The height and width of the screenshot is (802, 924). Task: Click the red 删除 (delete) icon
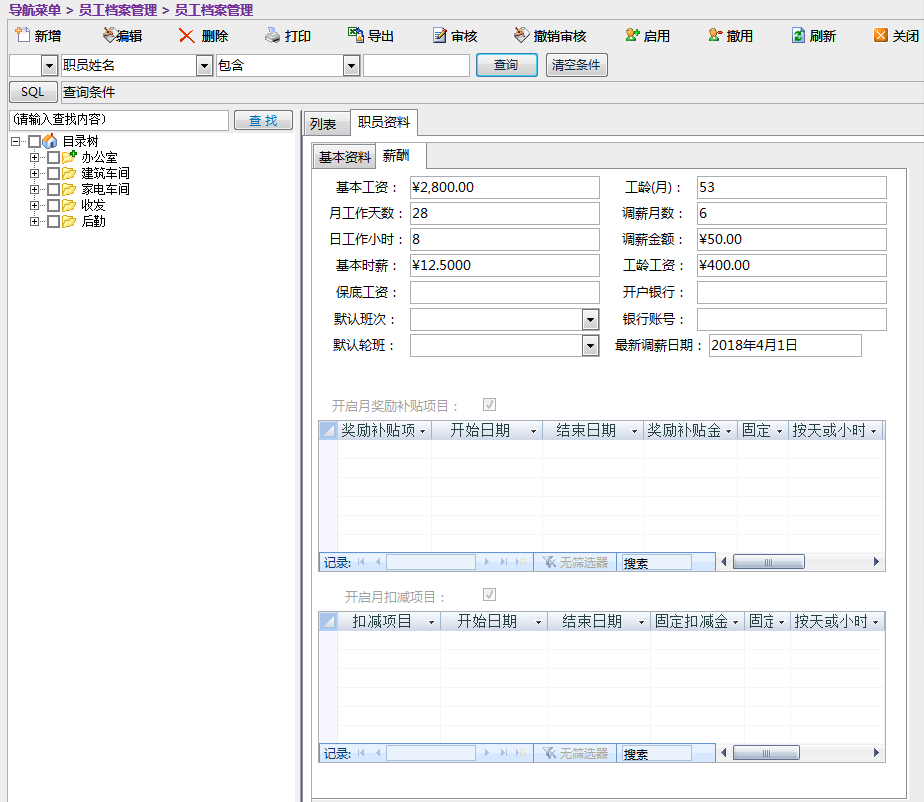pos(186,36)
